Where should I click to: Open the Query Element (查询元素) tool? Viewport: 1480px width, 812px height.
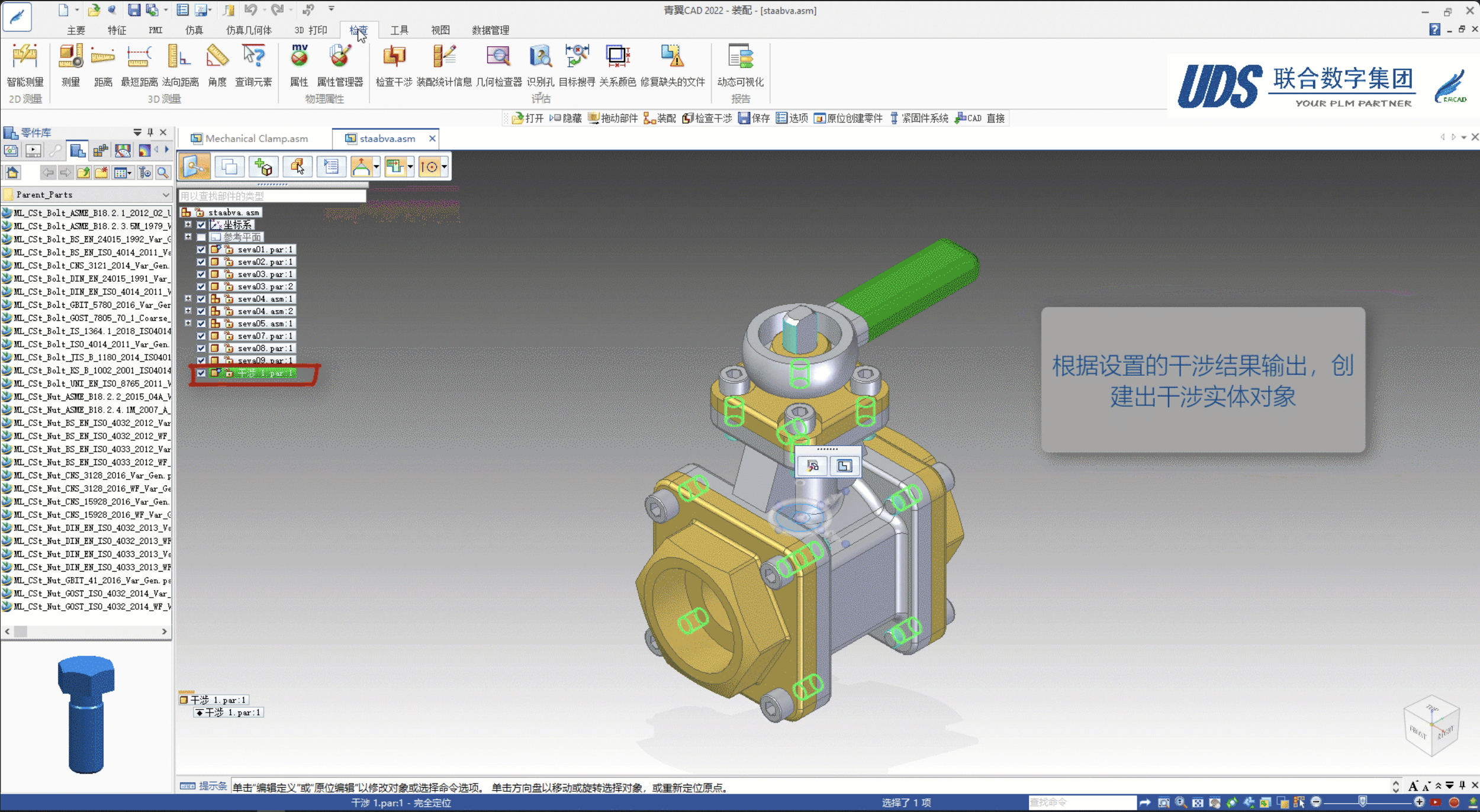[253, 66]
